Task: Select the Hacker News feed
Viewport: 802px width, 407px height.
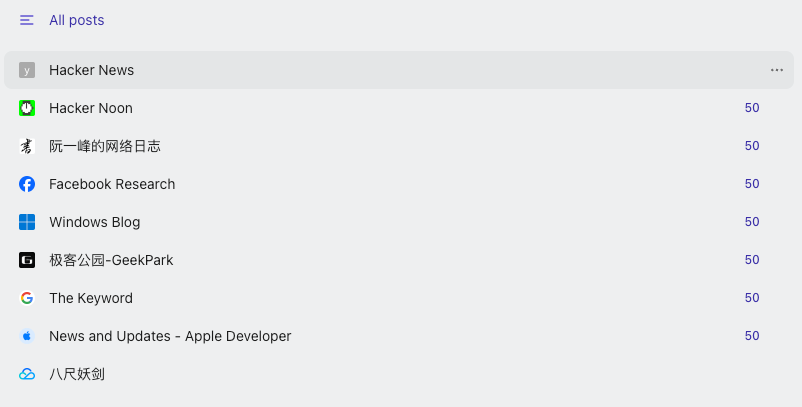Action: 91,70
